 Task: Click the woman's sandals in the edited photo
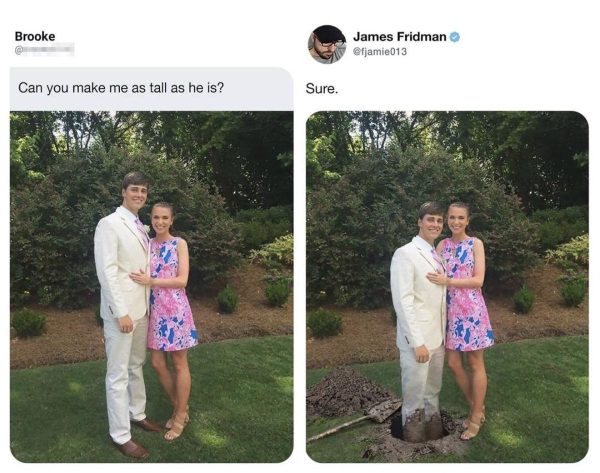(x=473, y=425)
